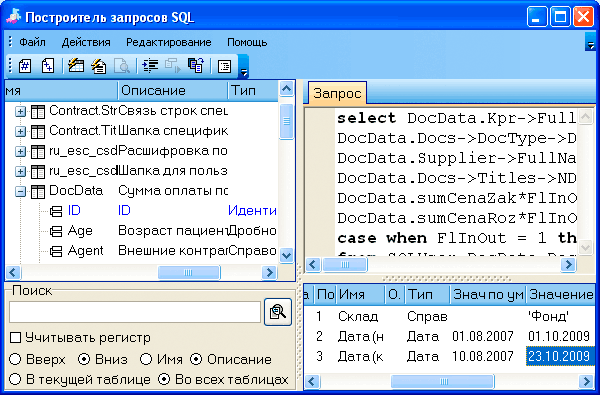
Task: Run query to table with lightning icon
Action: (76, 66)
